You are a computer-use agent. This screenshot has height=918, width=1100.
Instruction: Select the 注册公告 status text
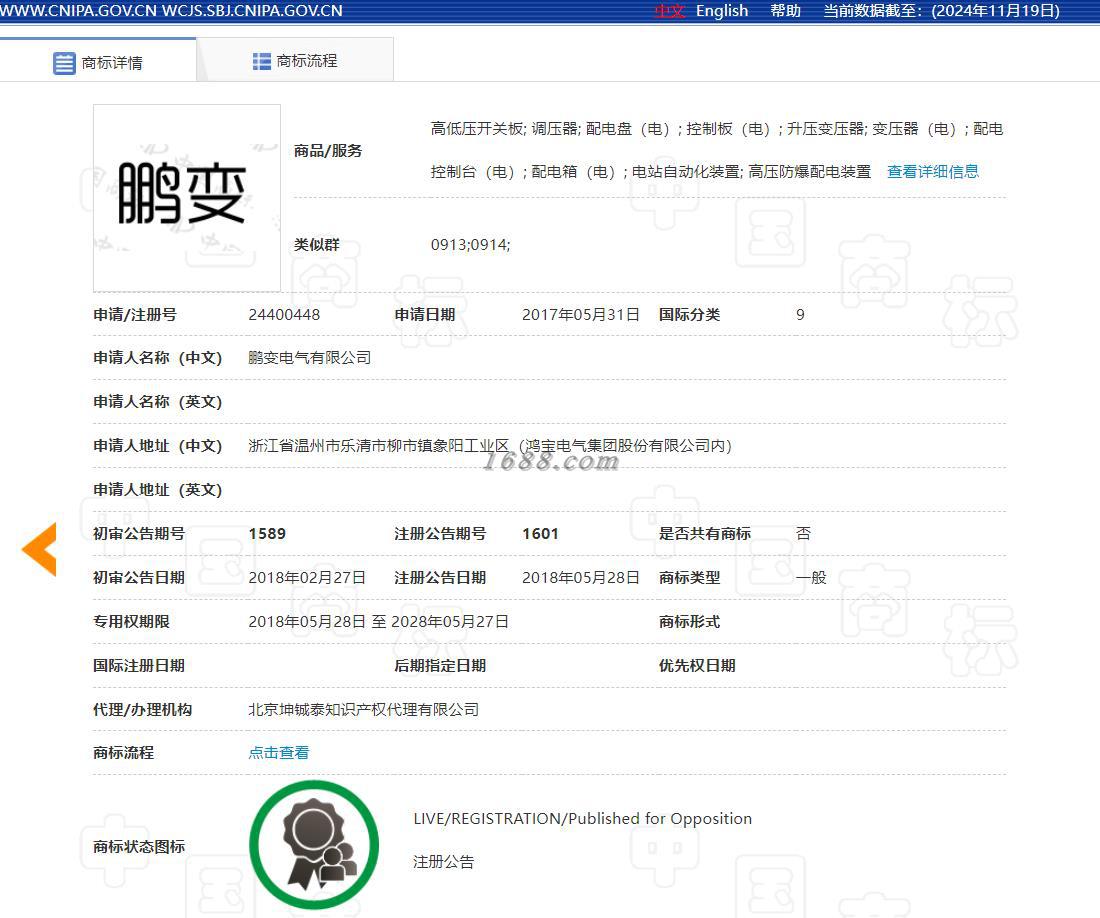tap(443, 862)
